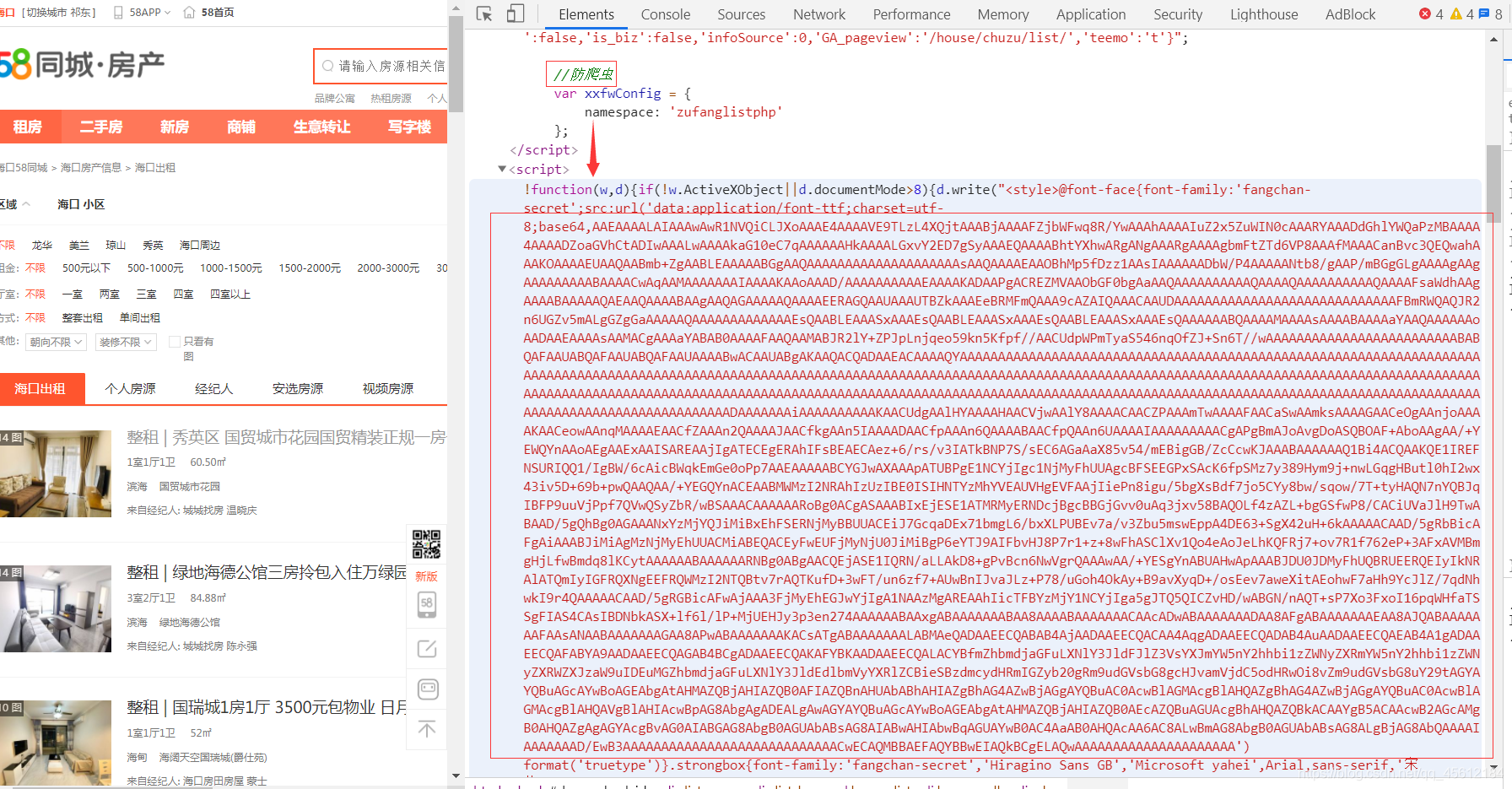Filter rent 2000-3000元
The image size is (1512, 789).
[388, 268]
